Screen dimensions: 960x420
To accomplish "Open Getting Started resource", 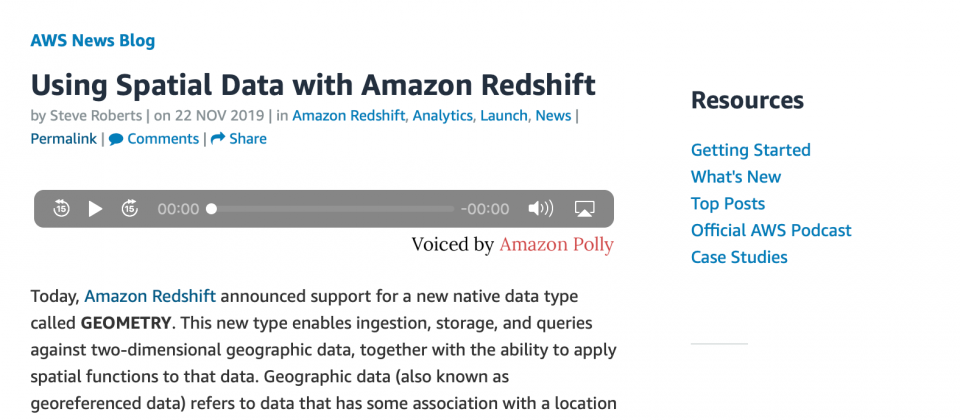I will [x=751, y=150].
